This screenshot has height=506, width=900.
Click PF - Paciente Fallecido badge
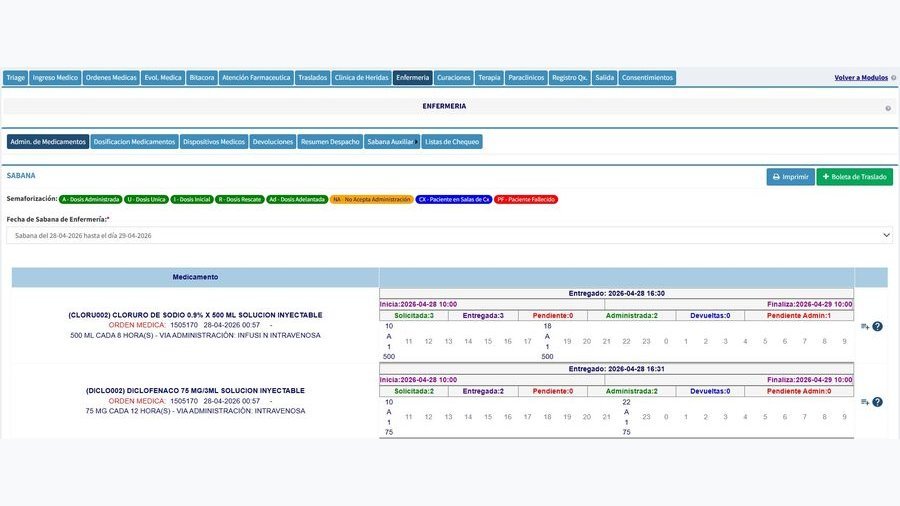pyautogui.click(x=526, y=200)
